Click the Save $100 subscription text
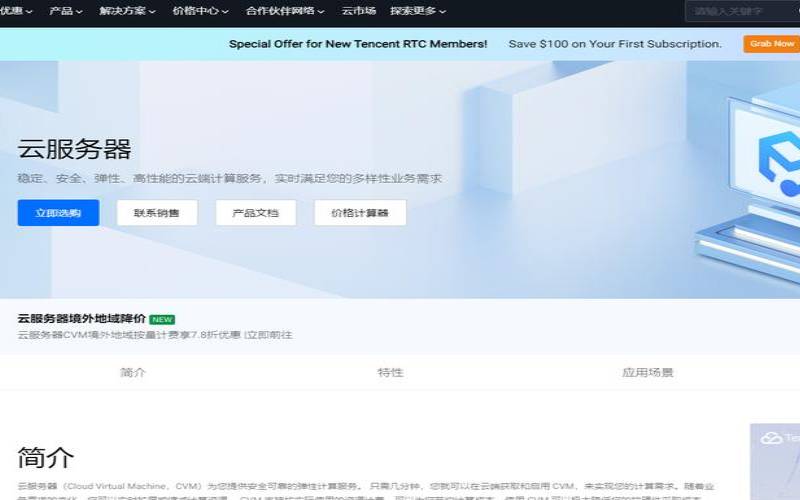This screenshot has height=500, width=800. tap(615, 44)
